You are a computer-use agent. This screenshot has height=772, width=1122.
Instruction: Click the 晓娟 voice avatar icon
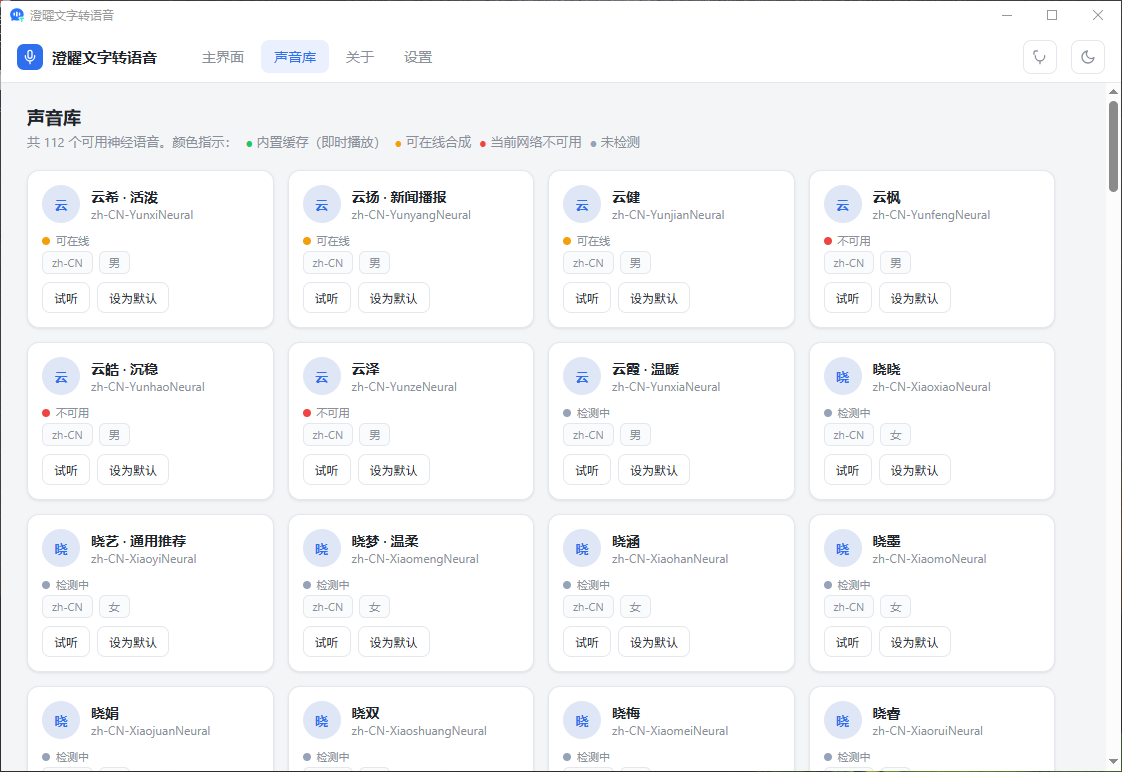[61, 721]
